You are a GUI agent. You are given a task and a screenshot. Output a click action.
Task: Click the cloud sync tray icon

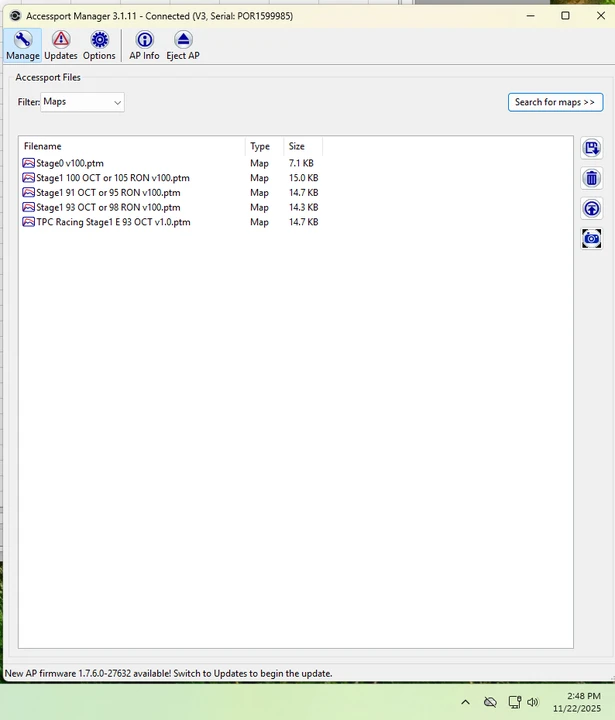(x=490, y=702)
